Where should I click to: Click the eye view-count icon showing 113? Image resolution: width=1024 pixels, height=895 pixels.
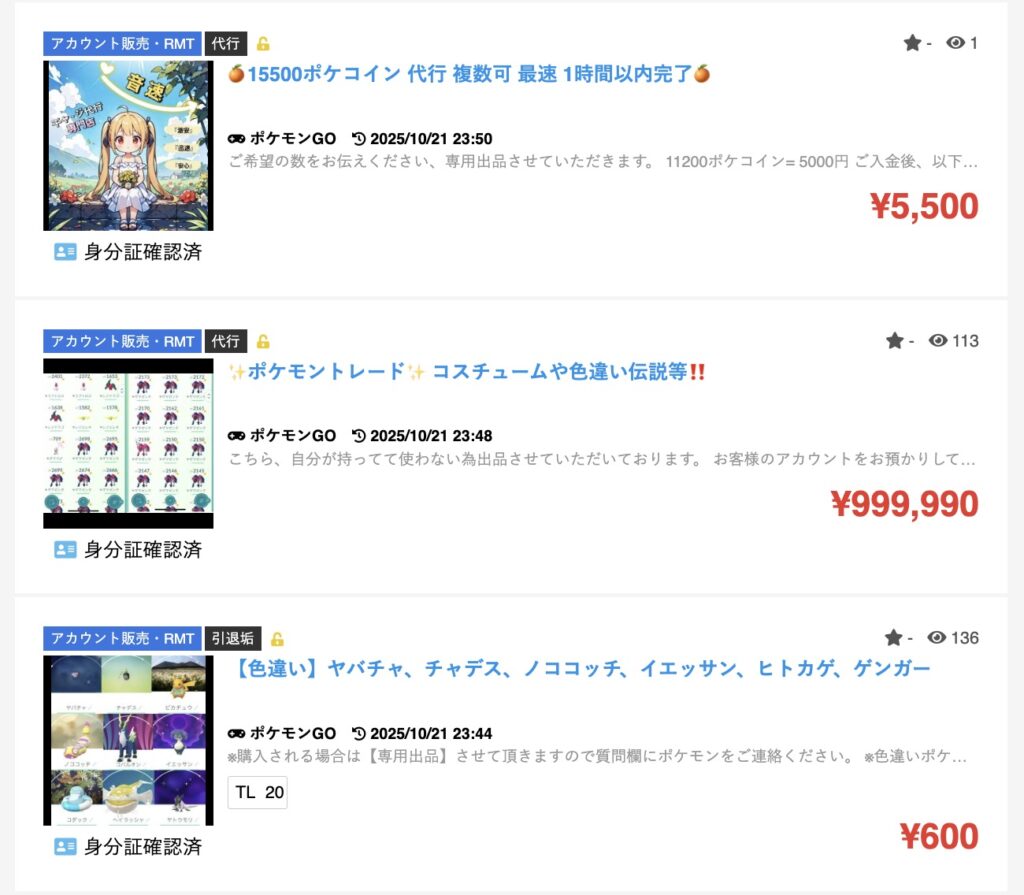click(x=938, y=340)
